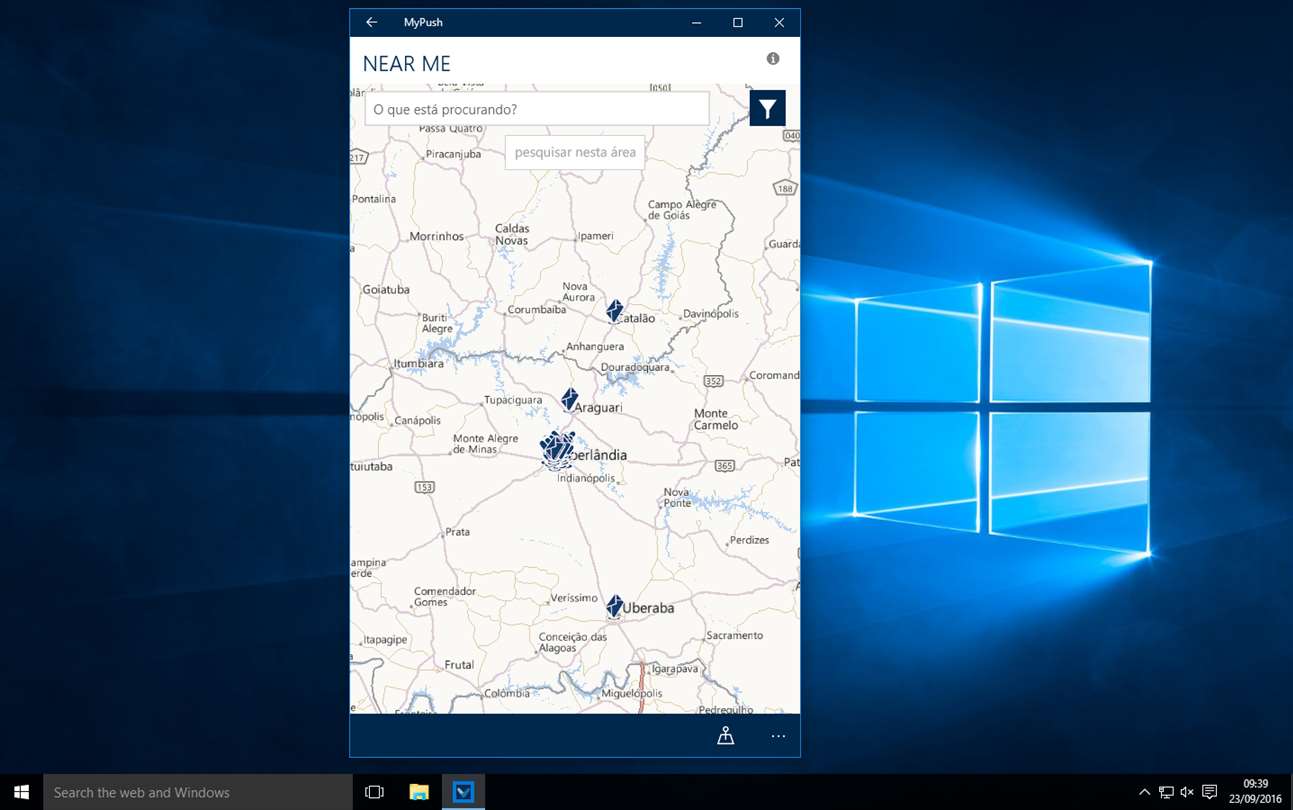Click the 'Veríssimo' map label
The width and height of the screenshot is (1293, 810).
click(574, 598)
